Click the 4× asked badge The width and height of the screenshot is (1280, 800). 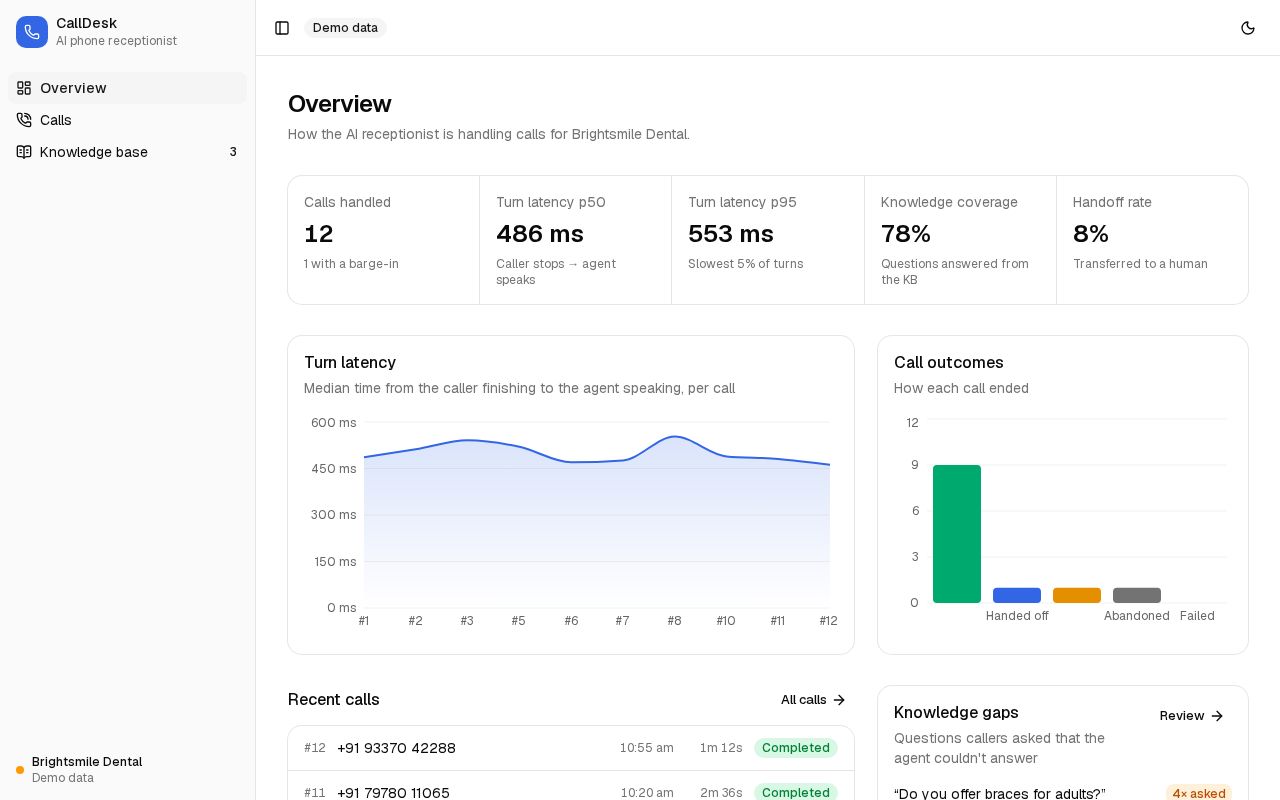tap(1199, 793)
